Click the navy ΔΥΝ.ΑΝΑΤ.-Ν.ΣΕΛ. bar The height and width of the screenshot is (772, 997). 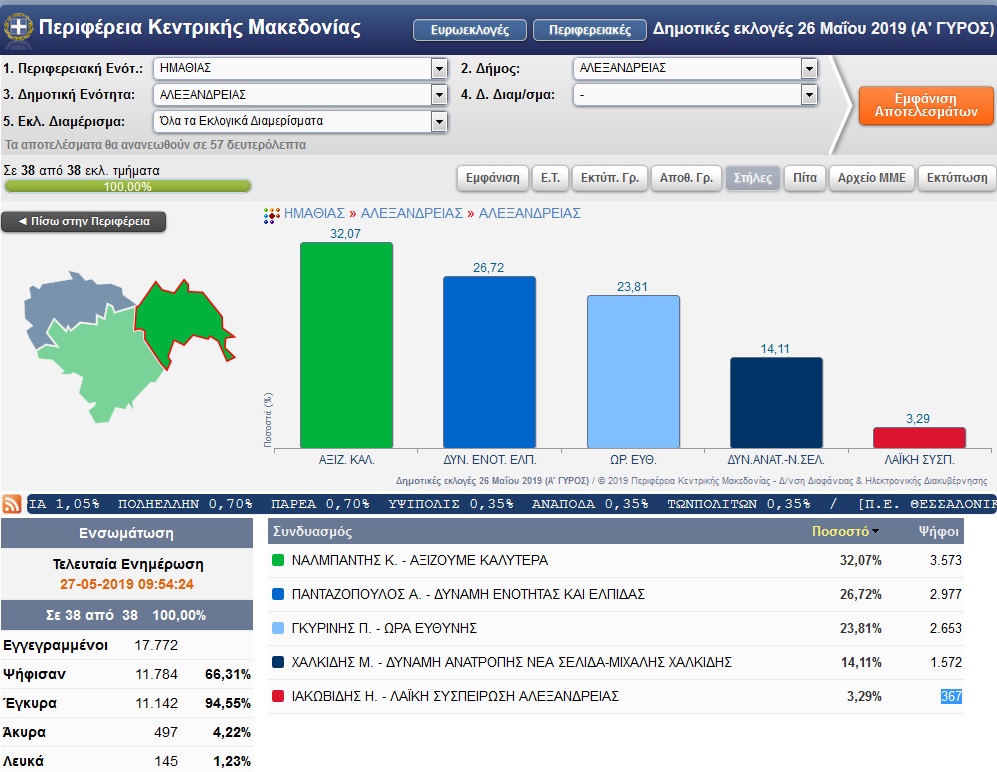776,403
